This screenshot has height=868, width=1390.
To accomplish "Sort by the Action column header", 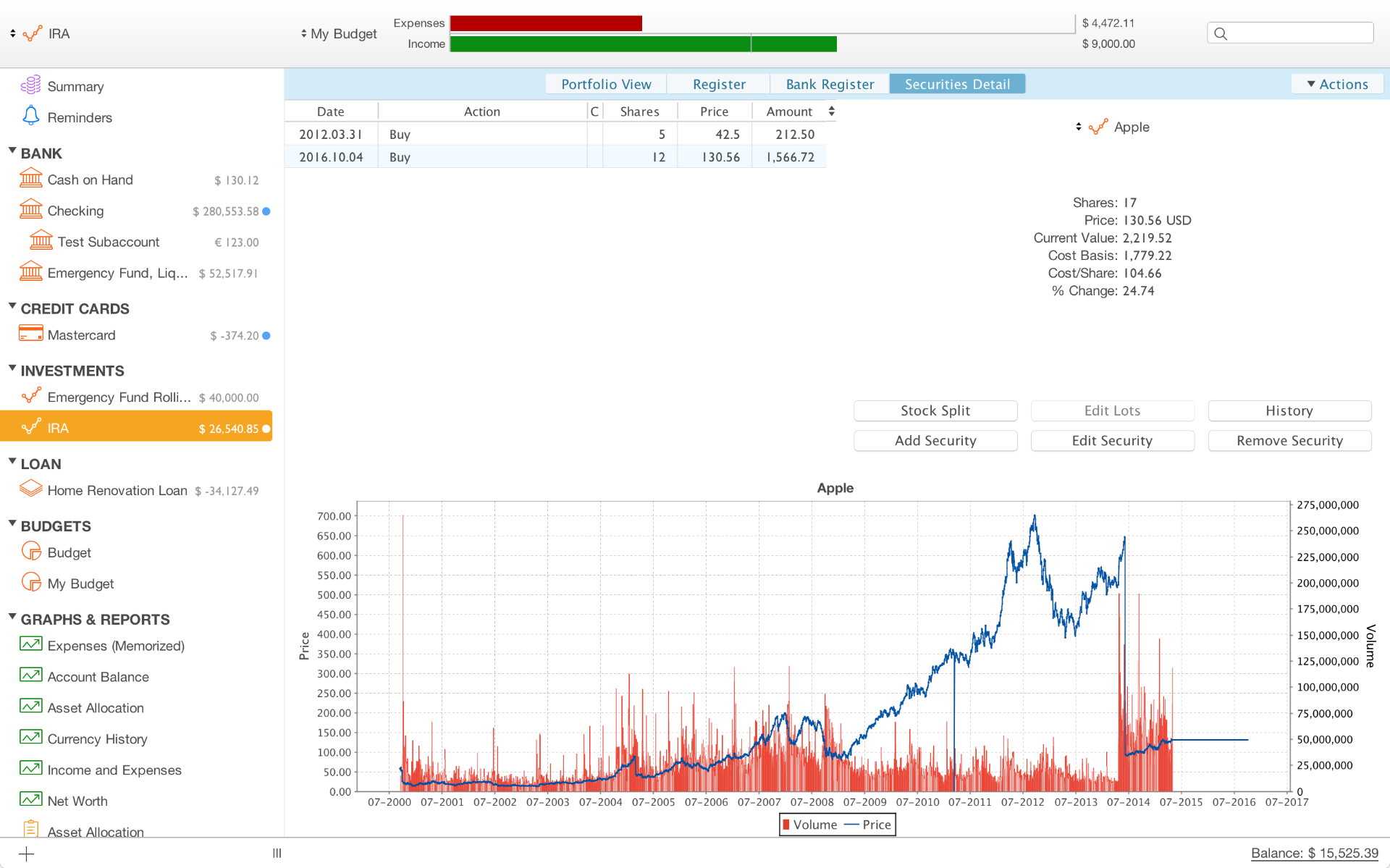I will [482, 111].
